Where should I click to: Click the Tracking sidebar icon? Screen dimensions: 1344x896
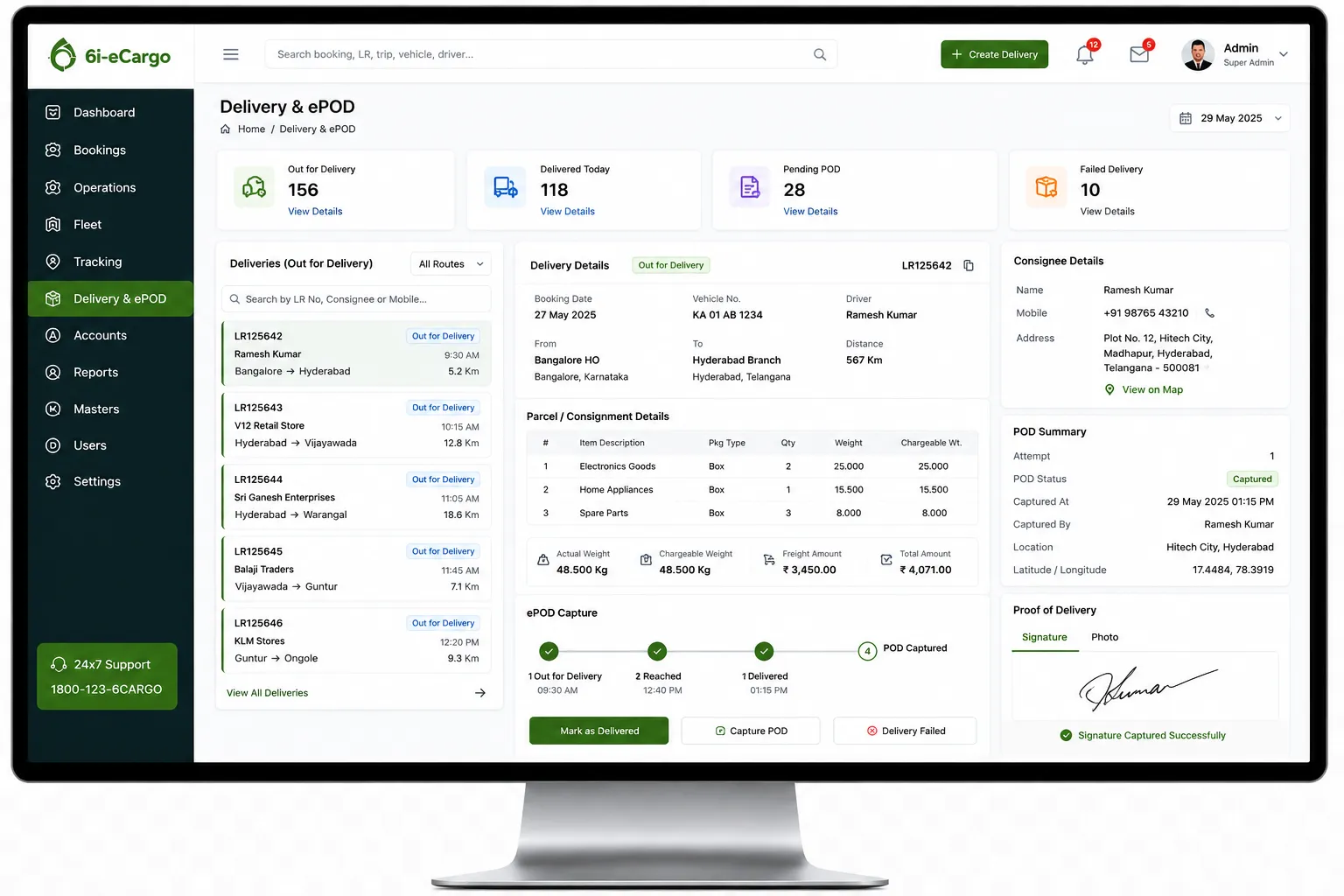coord(53,262)
